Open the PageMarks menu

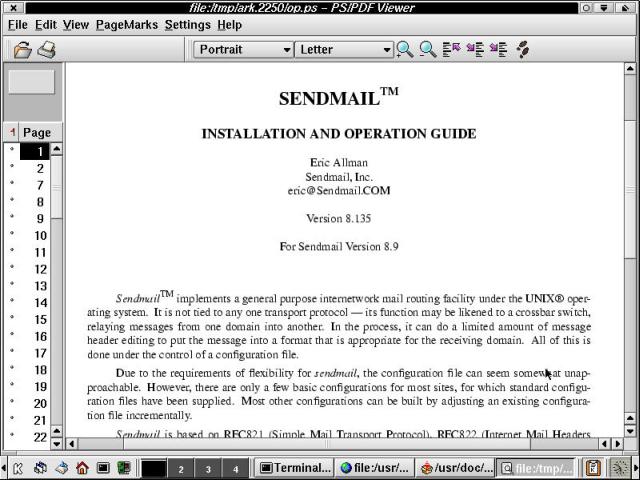coord(127,24)
